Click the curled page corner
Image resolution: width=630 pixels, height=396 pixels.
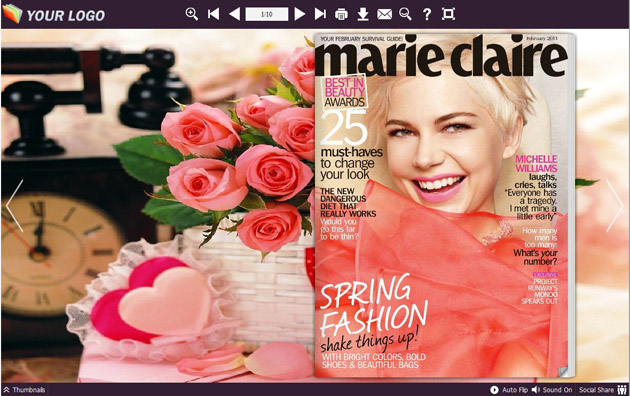click(564, 372)
